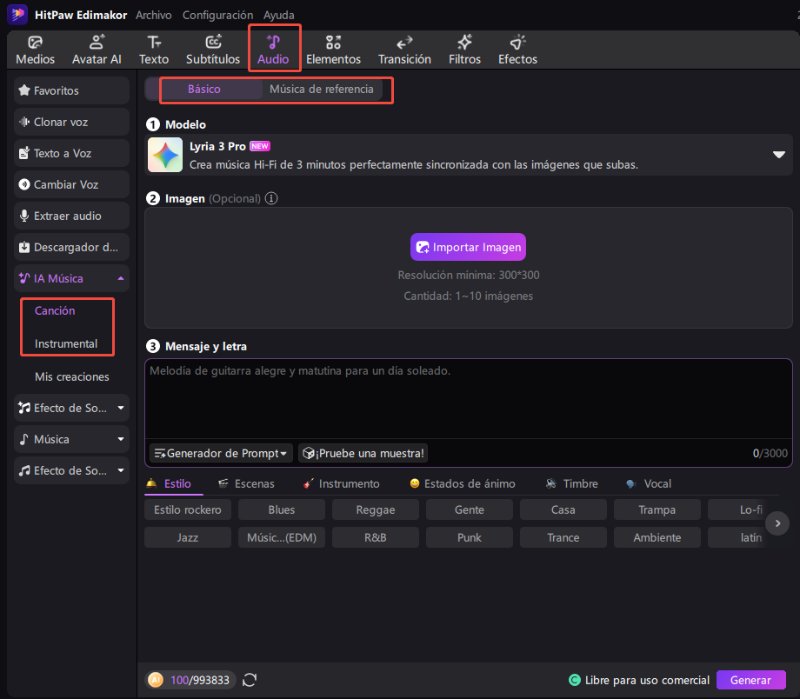Expand the first Efecto de So... section
The height and width of the screenshot is (699, 800).
(120, 408)
